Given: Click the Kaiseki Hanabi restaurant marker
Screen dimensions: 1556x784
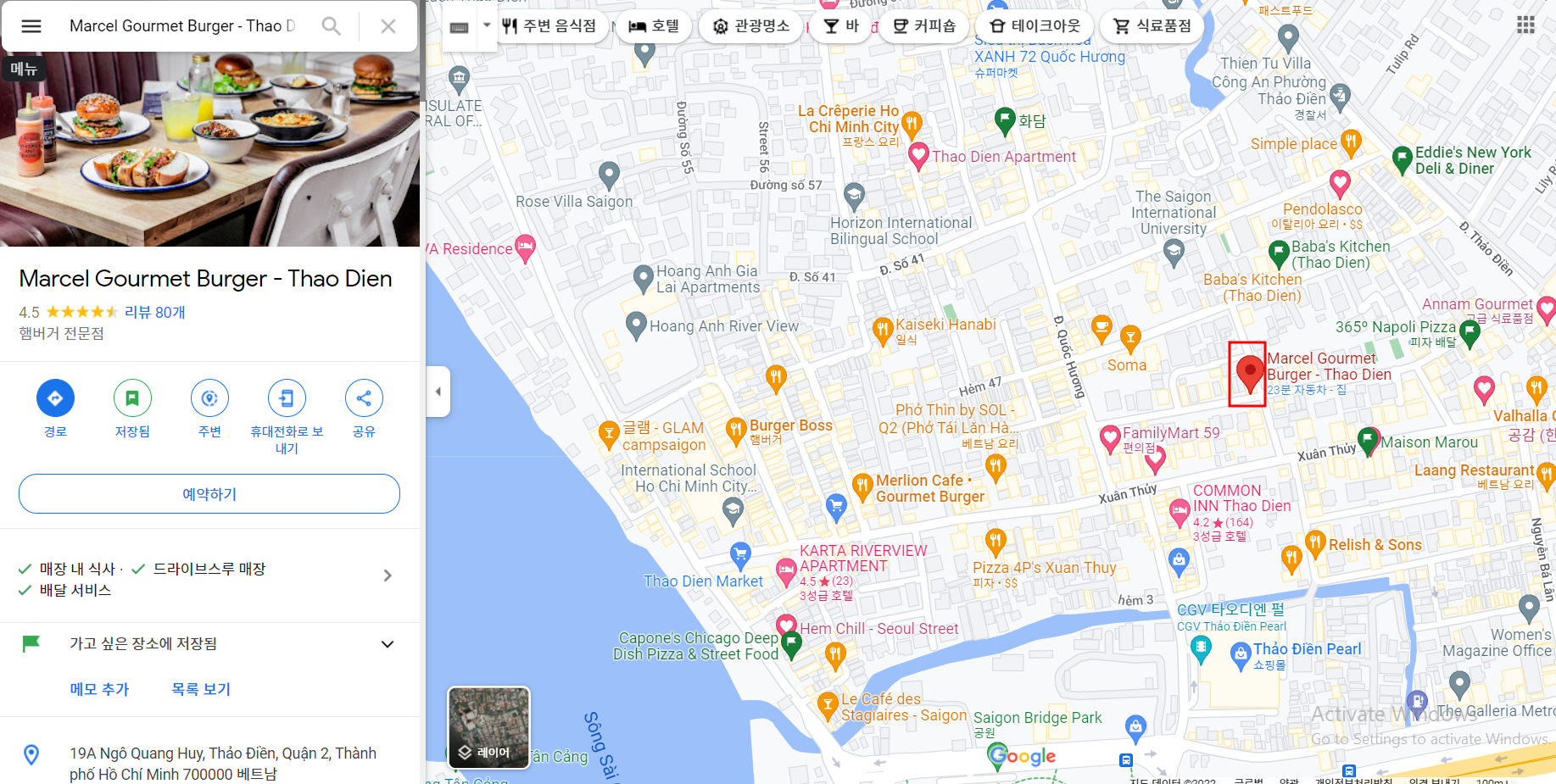Looking at the screenshot, I should point(883,331).
